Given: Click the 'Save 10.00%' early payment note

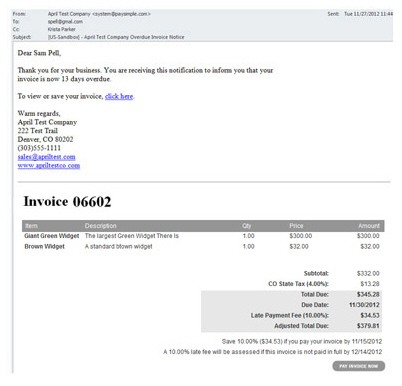Looking at the screenshot, I should [302, 342].
